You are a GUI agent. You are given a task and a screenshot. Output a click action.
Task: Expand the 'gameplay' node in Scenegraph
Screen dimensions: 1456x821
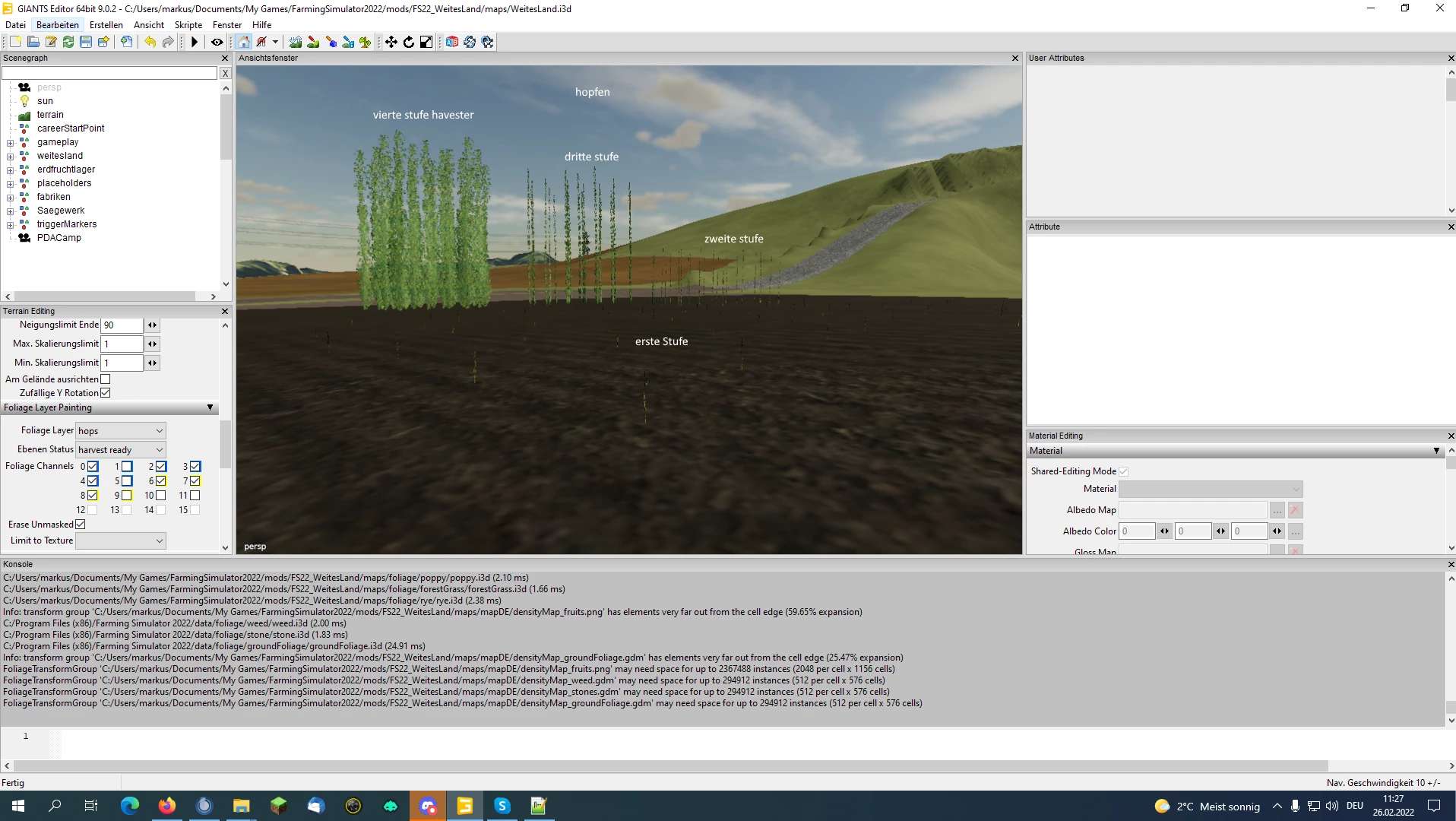11,143
